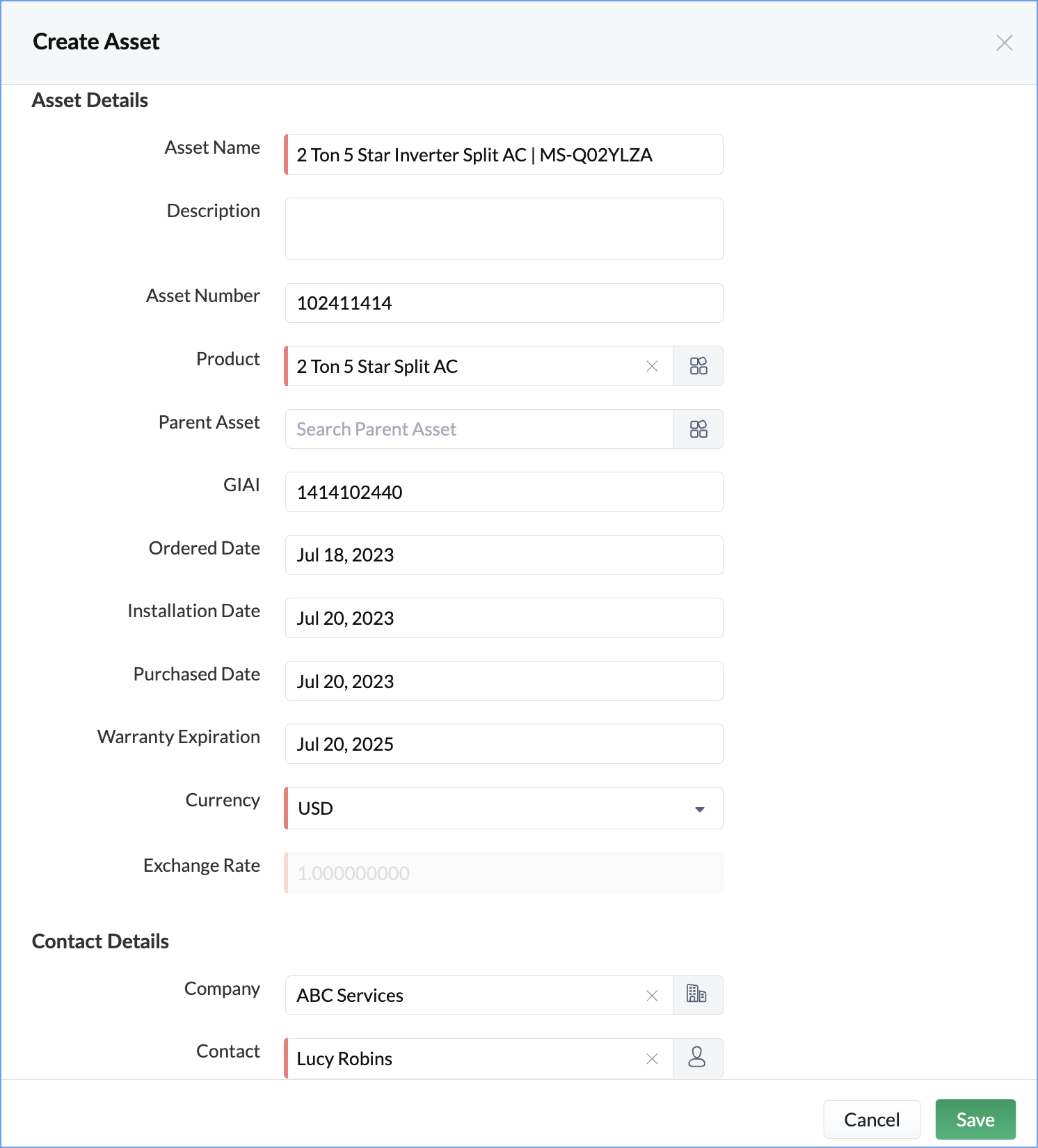Clear the ABC Services company selection
Screen dimensions: 1038x1148
pos(652,996)
